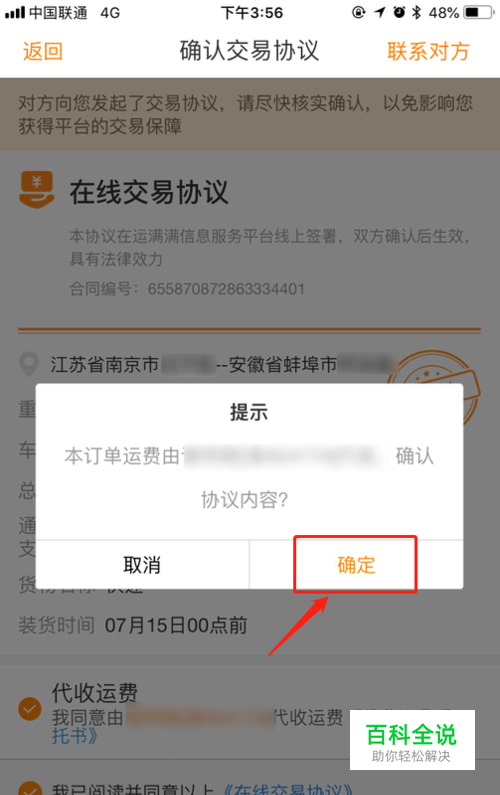The height and width of the screenshot is (795, 500).
Task: Tap the orange stamp seal graphic
Action: point(434,375)
